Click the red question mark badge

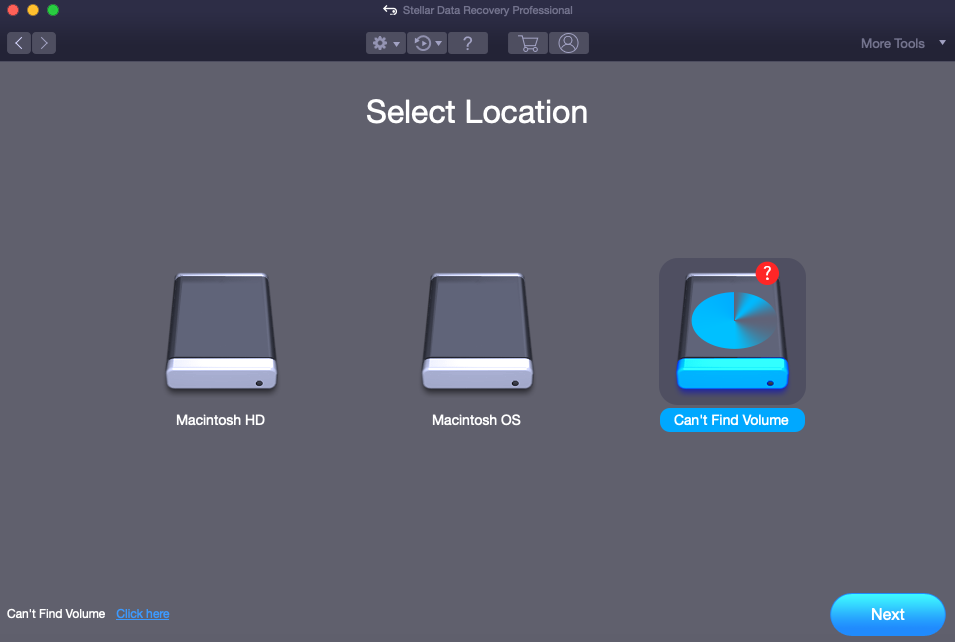(767, 273)
